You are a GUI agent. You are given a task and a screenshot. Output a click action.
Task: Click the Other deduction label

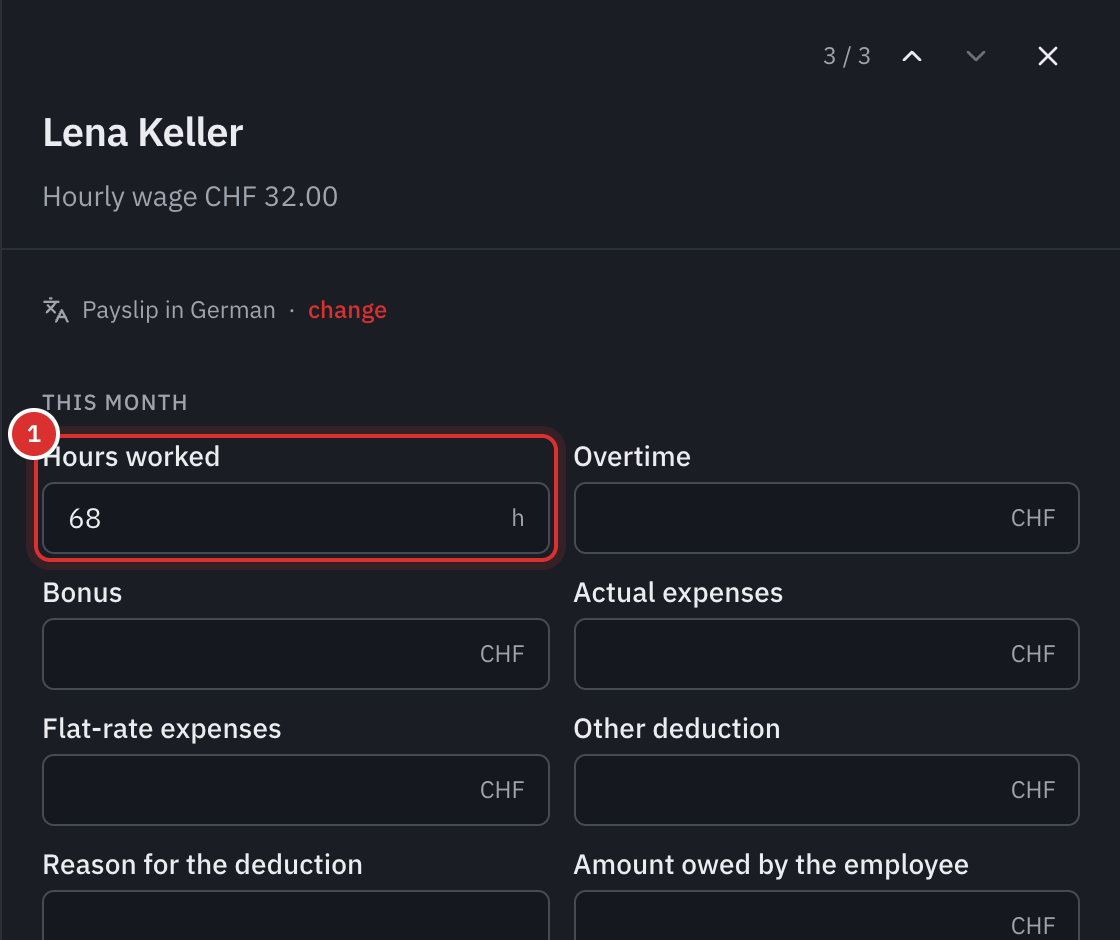[677, 729]
